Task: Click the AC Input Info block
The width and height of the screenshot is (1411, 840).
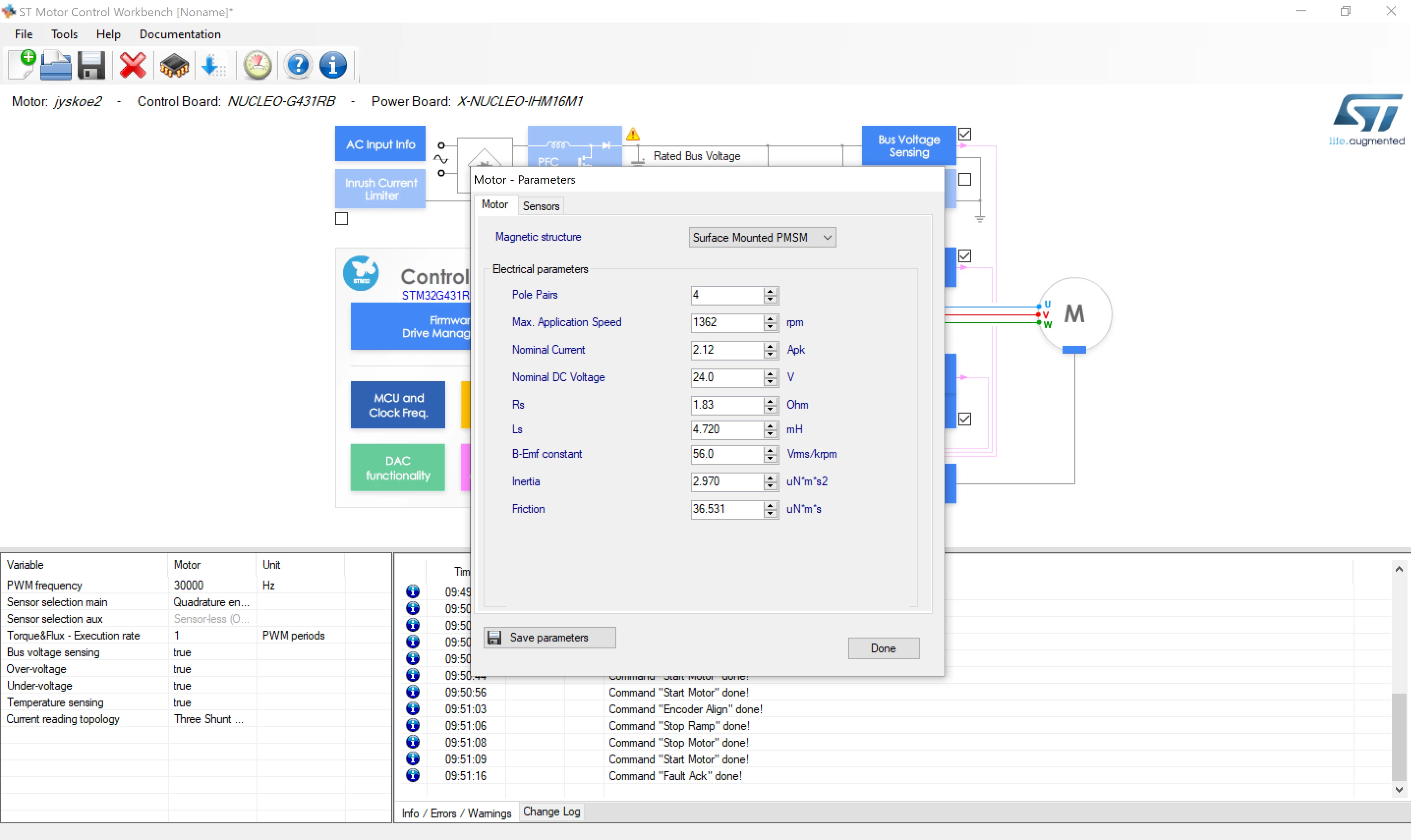Action: (x=380, y=144)
